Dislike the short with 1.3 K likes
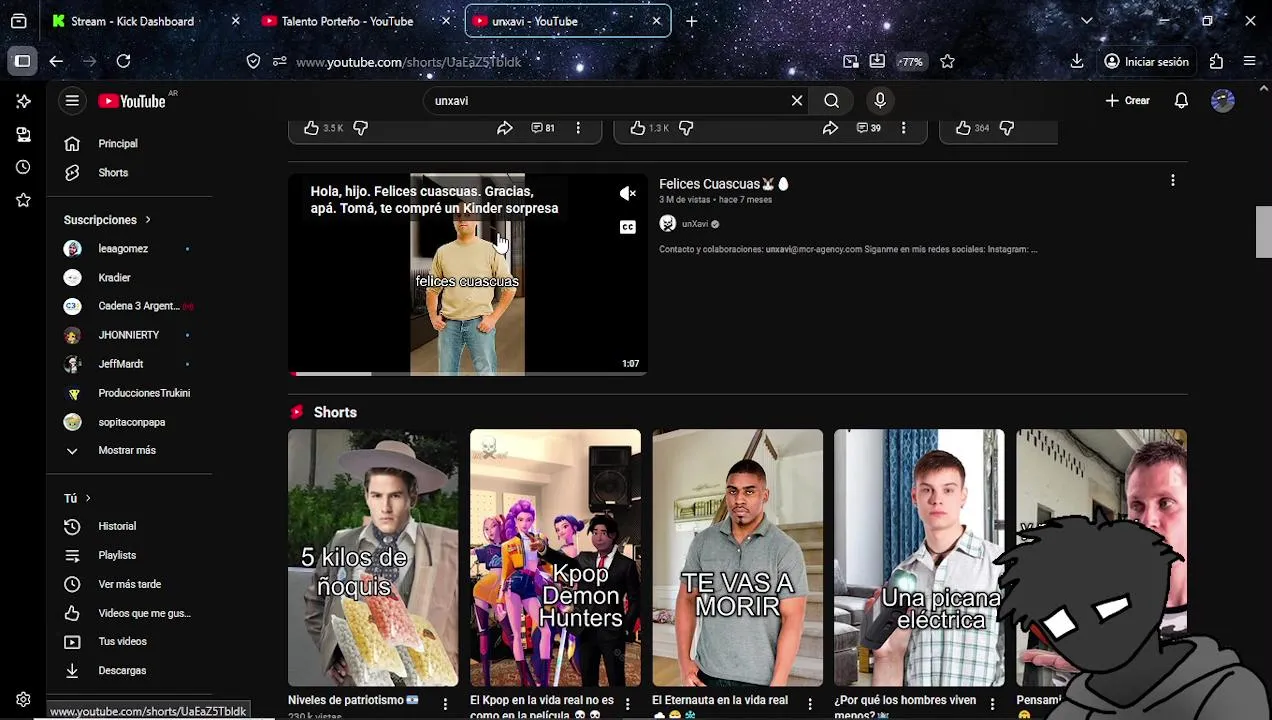This screenshot has height=720, width=1272. click(686, 128)
